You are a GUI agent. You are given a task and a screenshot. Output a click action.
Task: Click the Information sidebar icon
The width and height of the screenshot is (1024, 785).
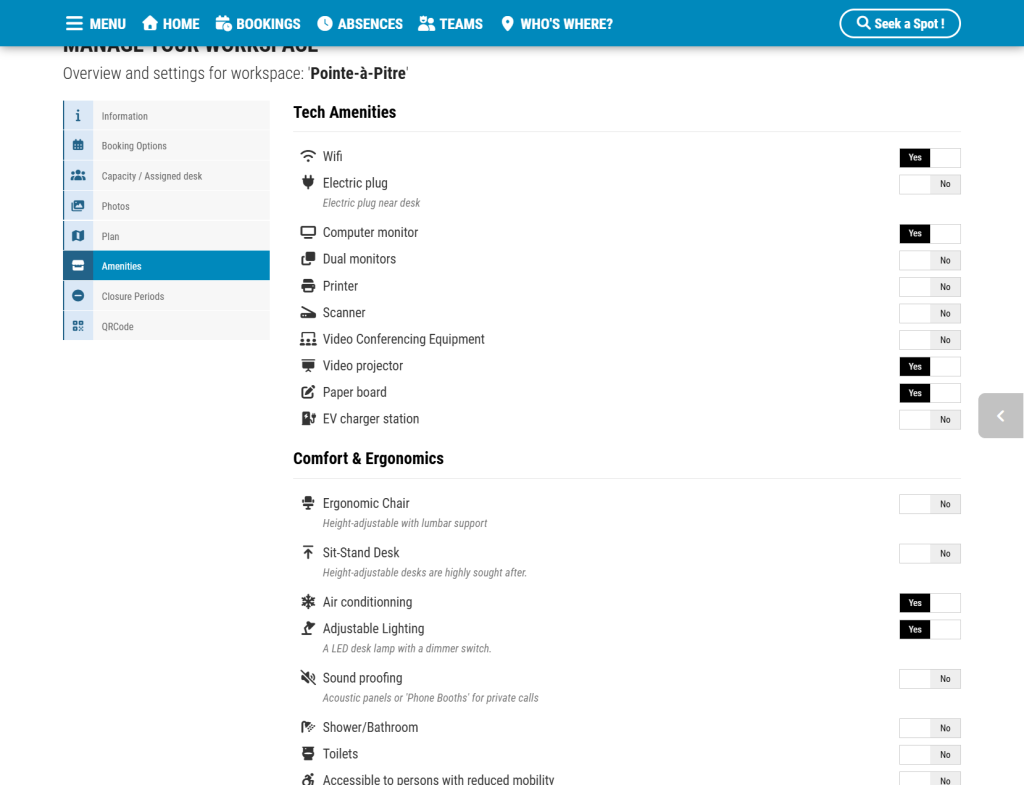(x=78, y=116)
